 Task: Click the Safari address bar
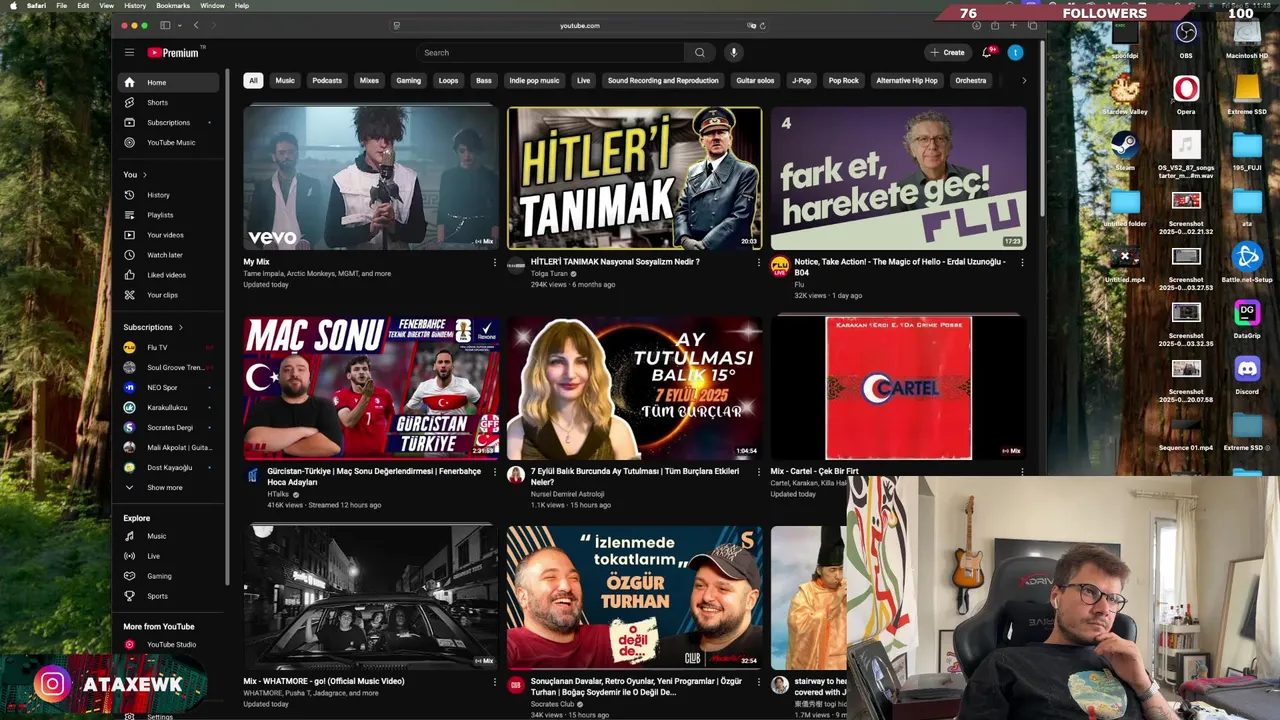(x=580, y=25)
